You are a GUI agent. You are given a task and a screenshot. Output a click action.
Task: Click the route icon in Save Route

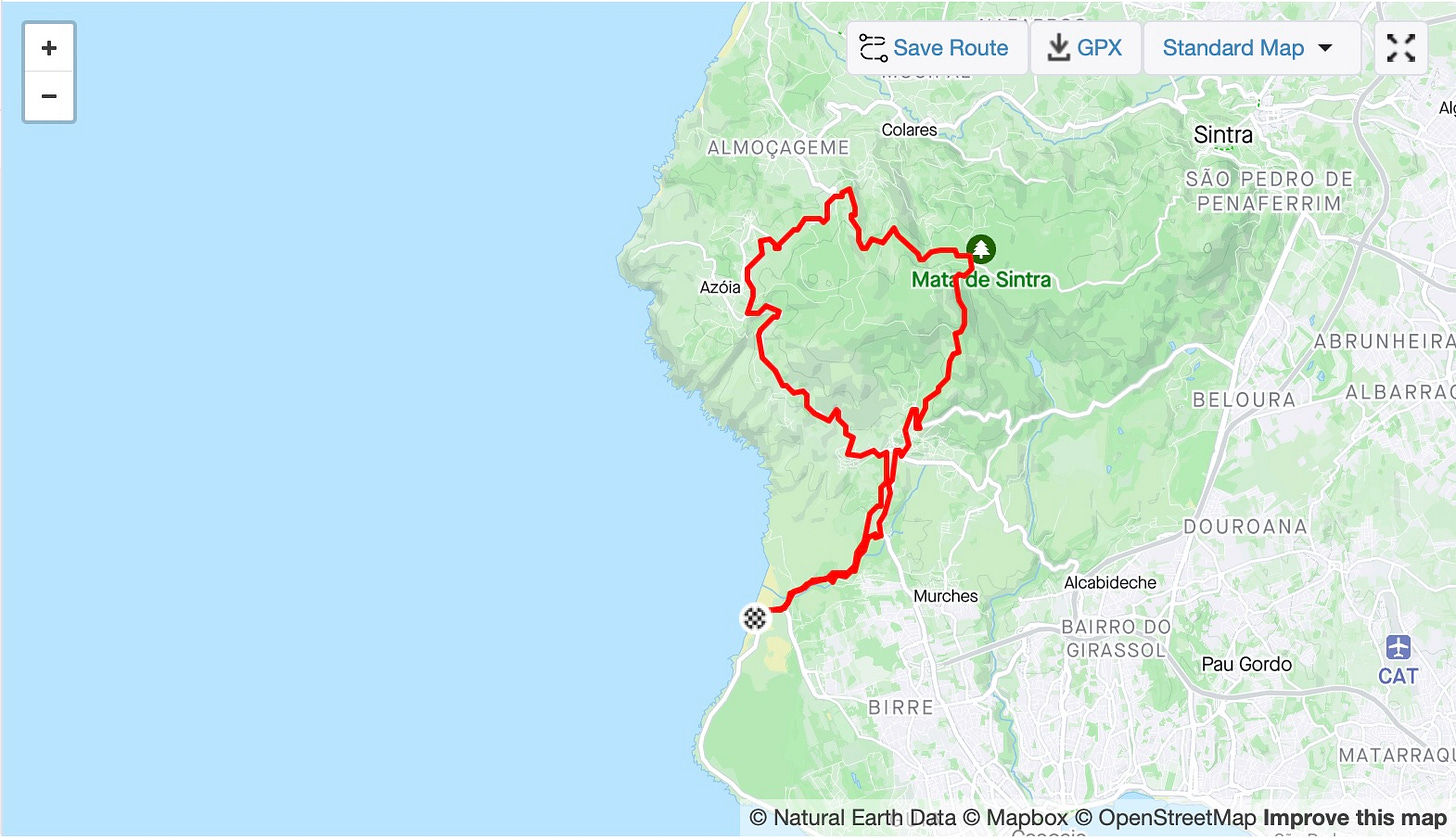pos(873,48)
